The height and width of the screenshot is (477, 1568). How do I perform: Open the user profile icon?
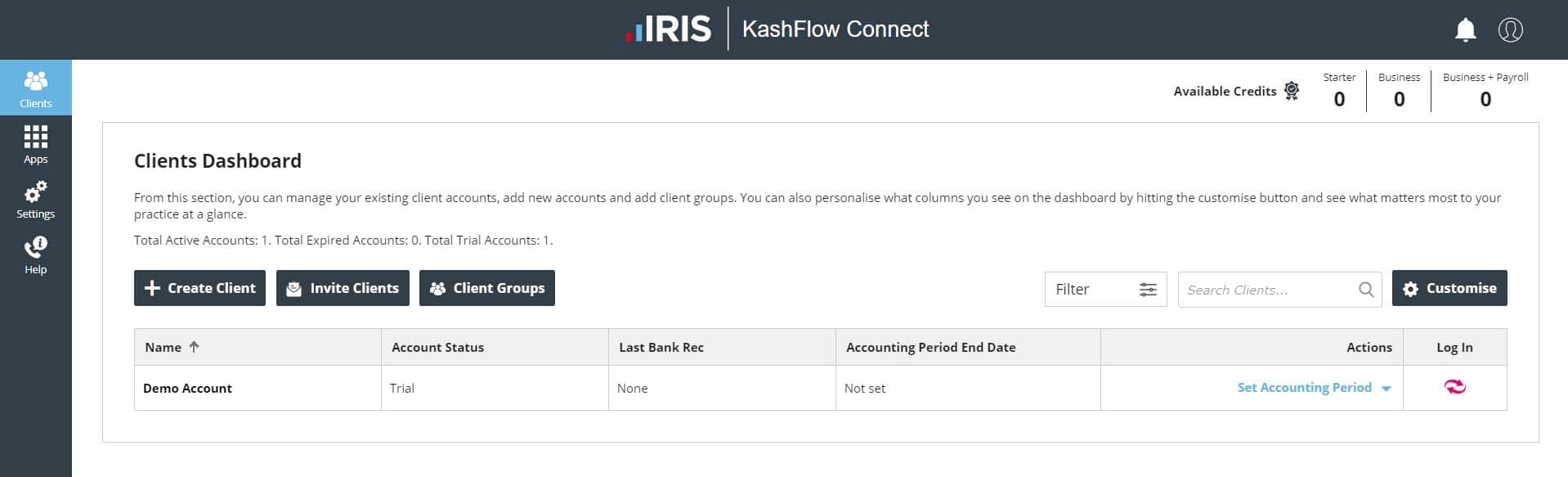(x=1510, y=30)
